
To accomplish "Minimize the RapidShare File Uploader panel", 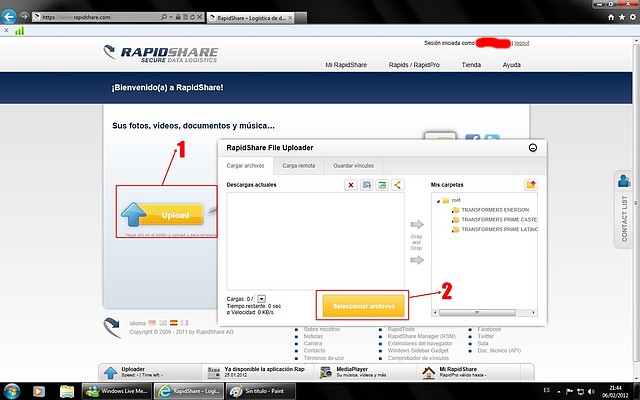I will click(x=533, y=148).
